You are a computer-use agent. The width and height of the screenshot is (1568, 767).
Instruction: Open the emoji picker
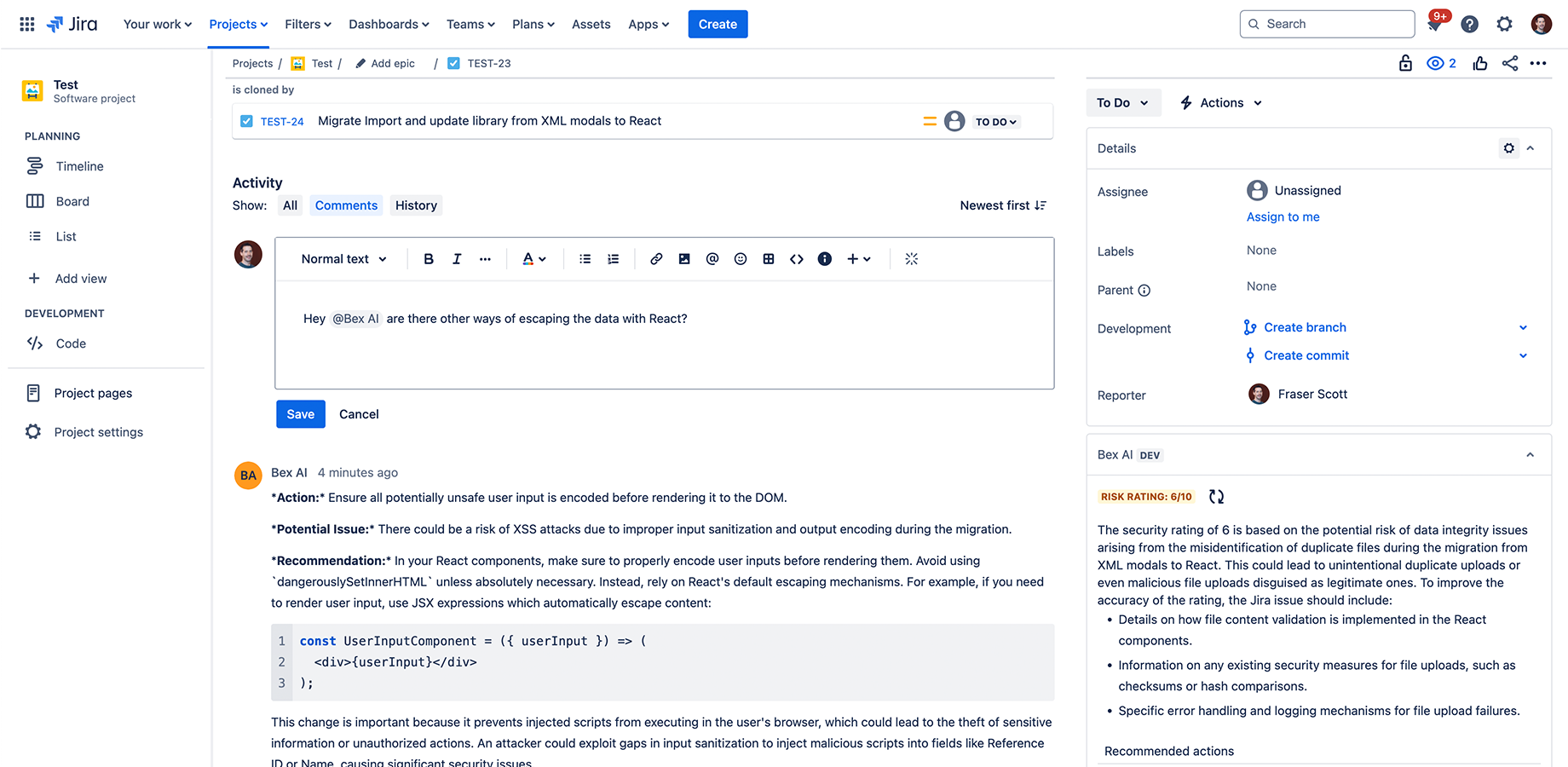click(x=741, y=259)
